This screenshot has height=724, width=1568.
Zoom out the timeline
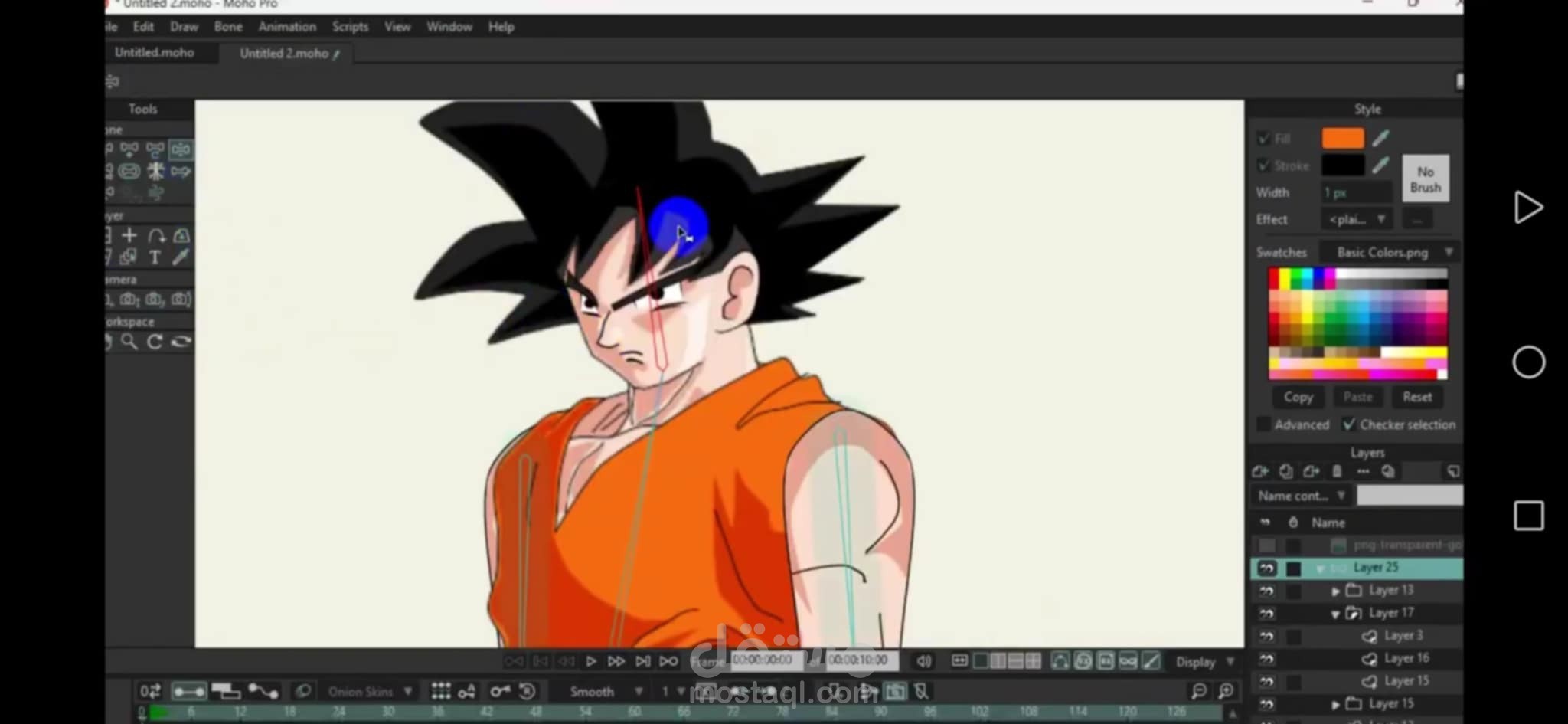tap(1199, 692)
